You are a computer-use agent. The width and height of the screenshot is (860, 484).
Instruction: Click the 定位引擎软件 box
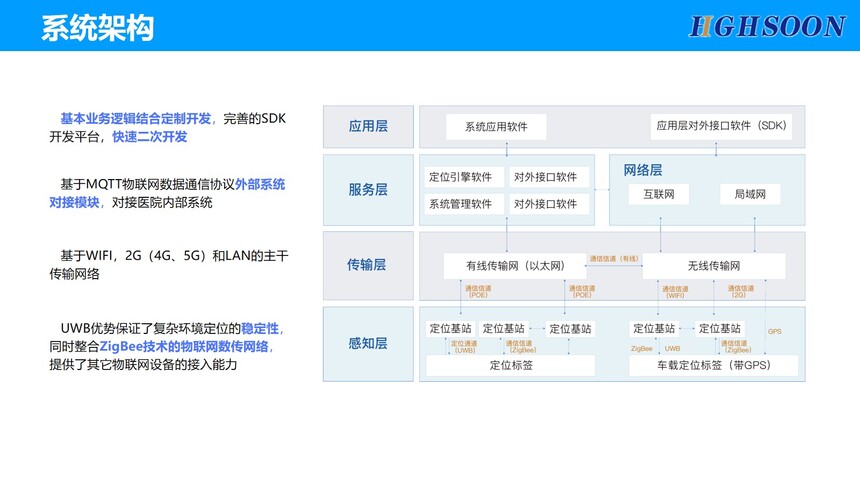460,177
